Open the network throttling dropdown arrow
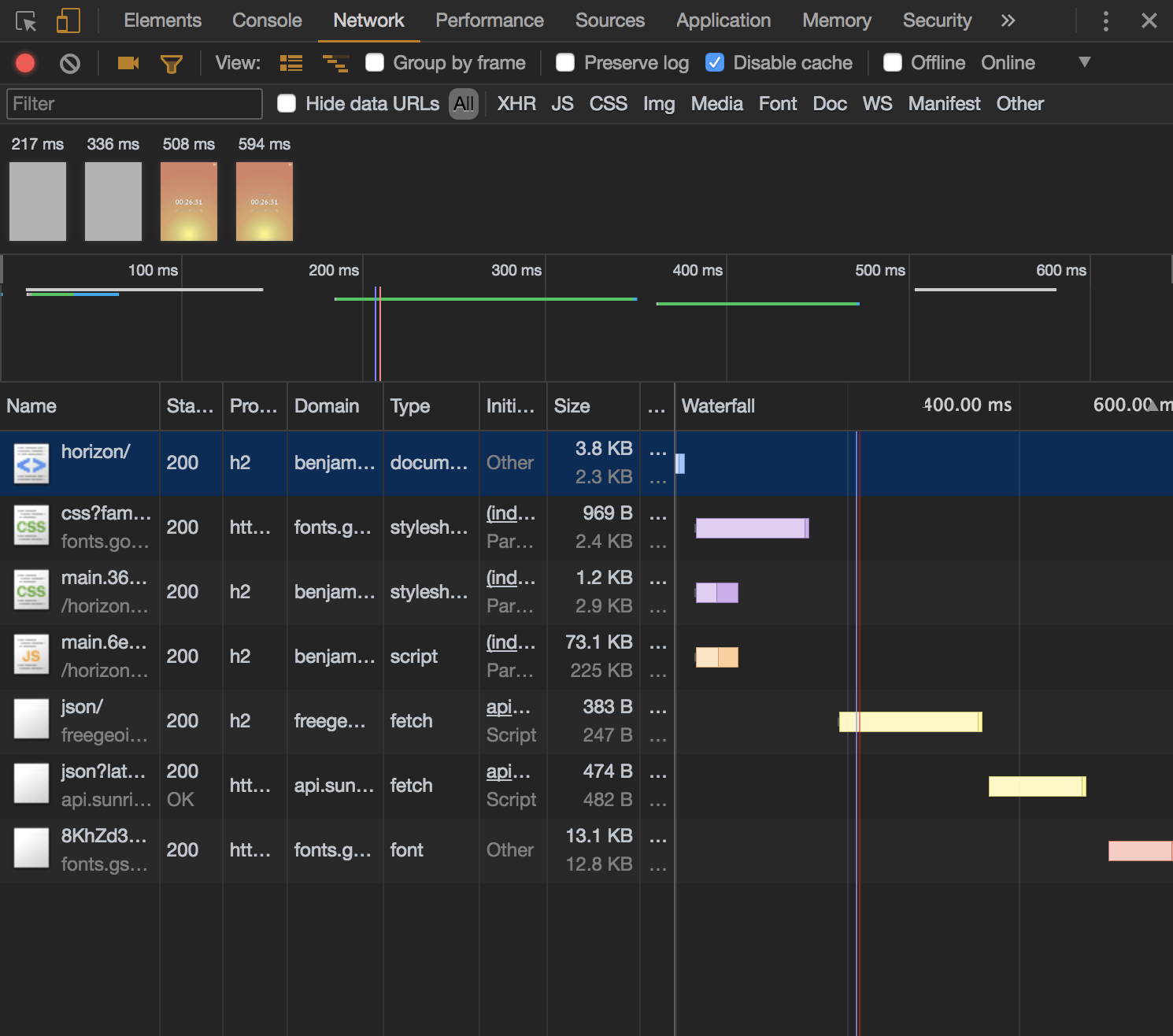The width and height of the screenshot is (1173, 1036). 1084,62
